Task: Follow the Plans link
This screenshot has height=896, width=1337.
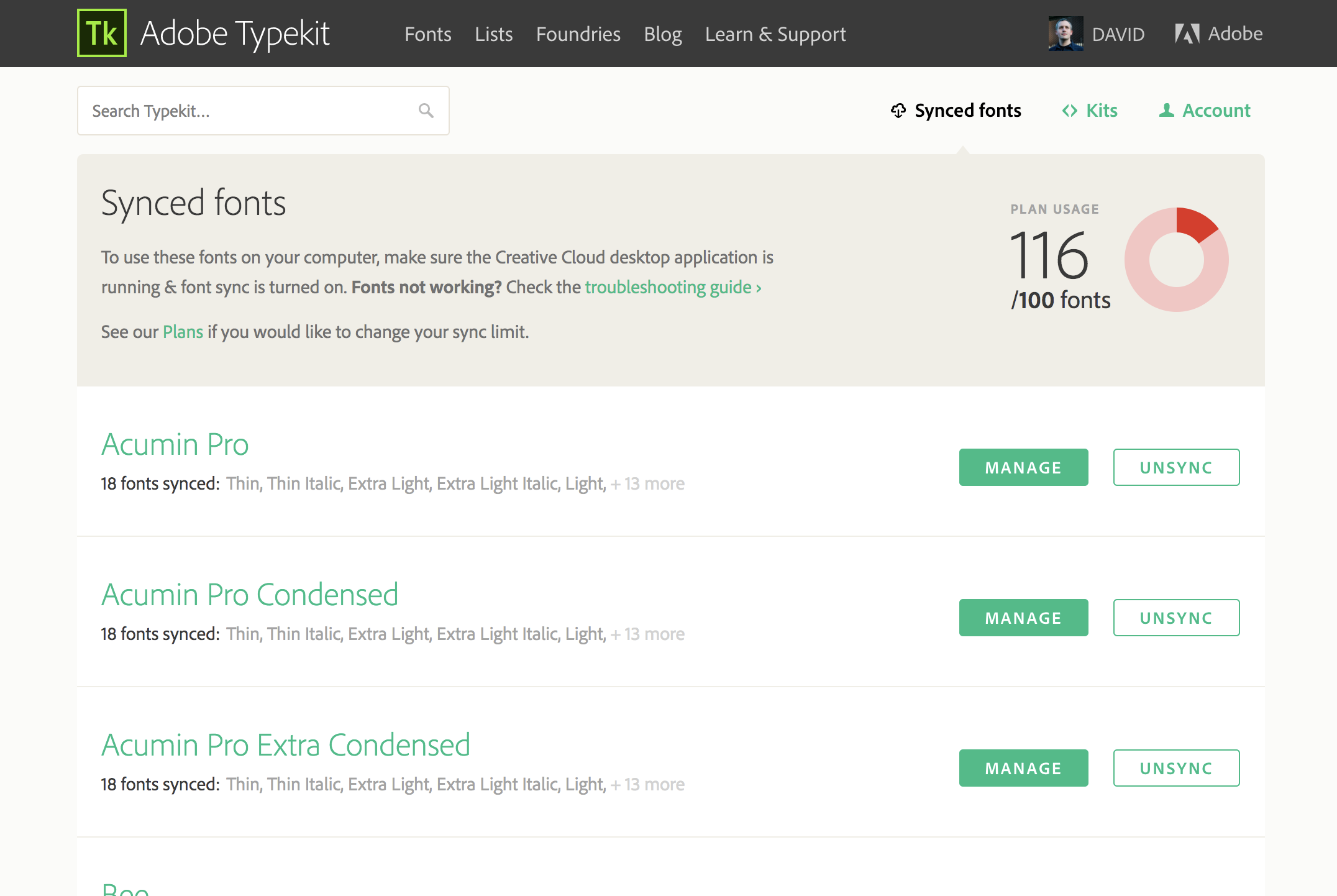Action: pos(183,332)
